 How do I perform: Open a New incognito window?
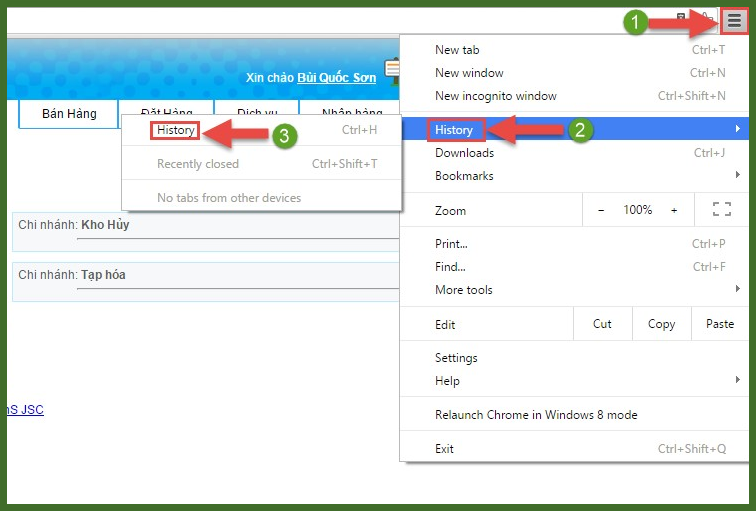[x=496, y=96]
